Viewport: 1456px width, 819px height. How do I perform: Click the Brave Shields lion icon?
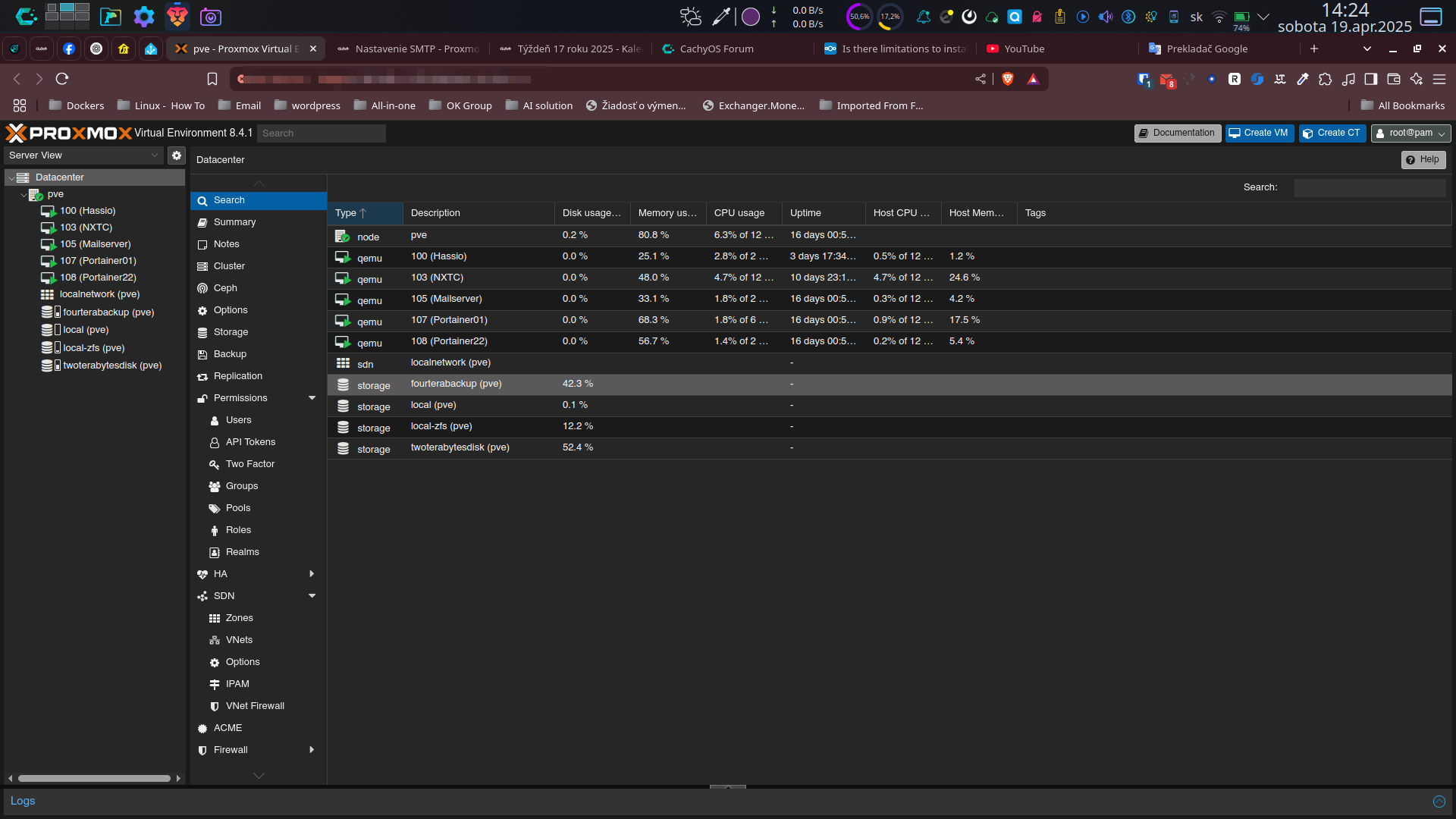coord(1008,79)
